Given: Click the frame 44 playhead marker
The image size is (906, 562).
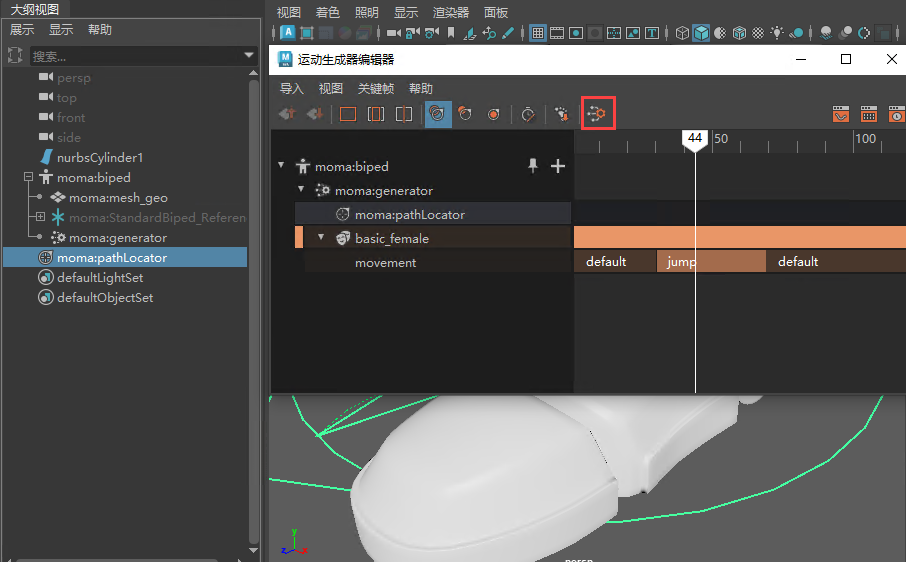Looking at the screenshot, I should point(695,140).
